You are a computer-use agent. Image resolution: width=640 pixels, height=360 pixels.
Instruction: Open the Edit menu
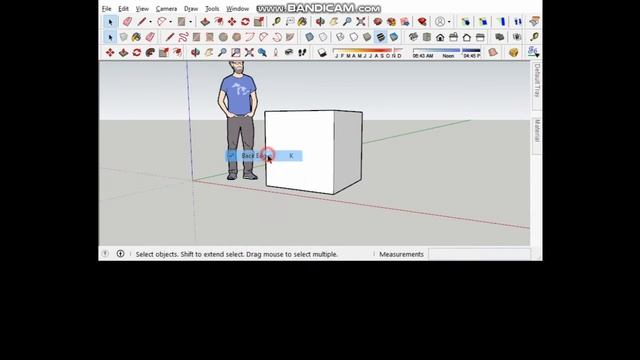[x=123, y=9]
